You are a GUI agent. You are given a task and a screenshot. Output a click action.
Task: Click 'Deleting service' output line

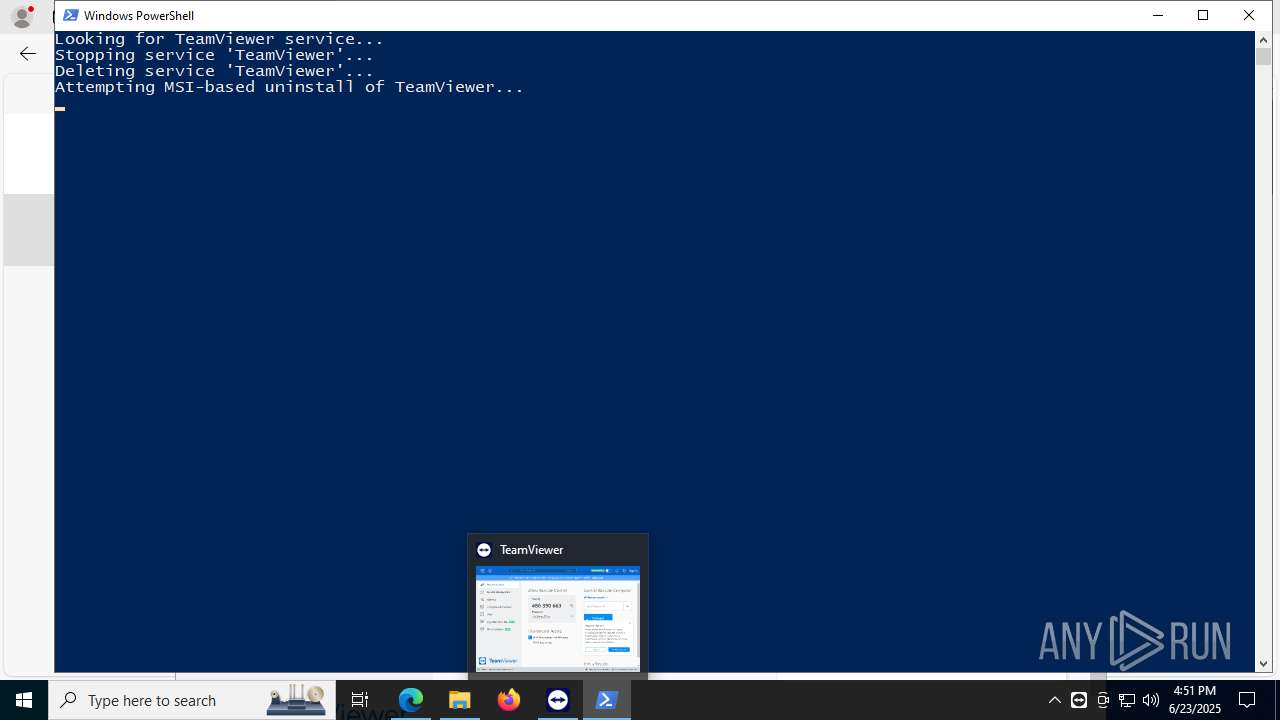214,71
